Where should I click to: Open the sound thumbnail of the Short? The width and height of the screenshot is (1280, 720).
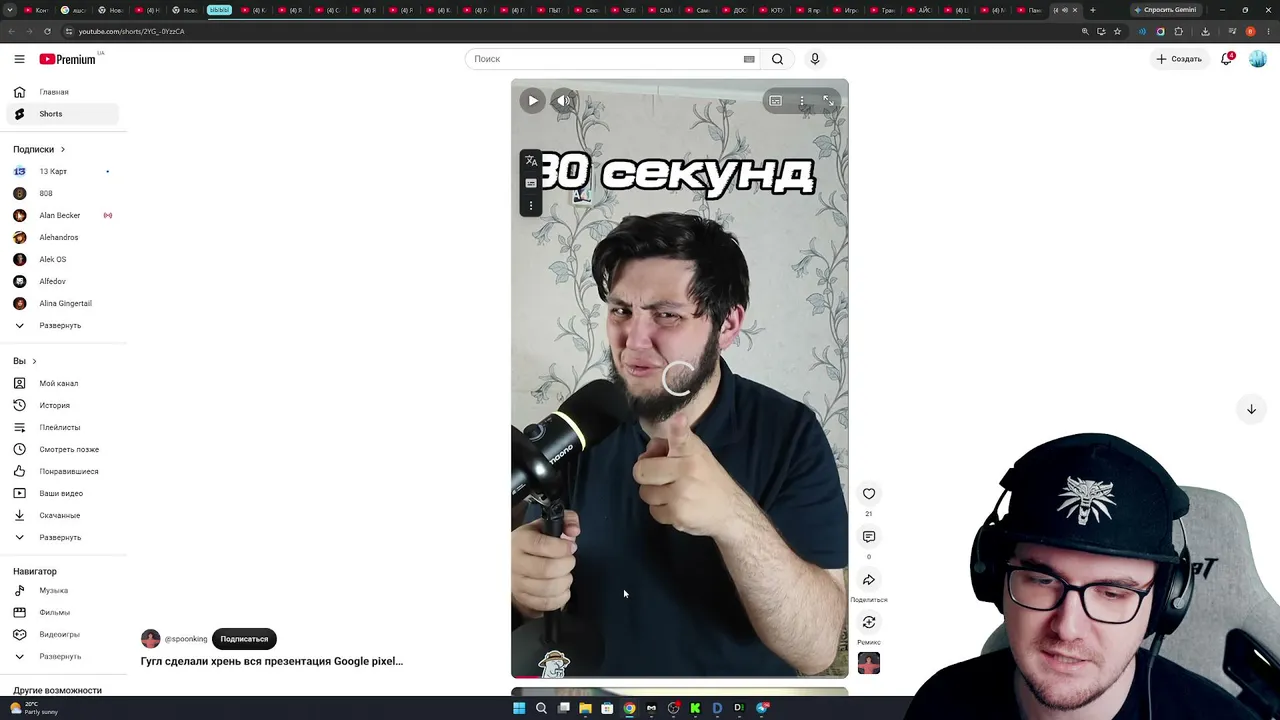(x=869, y=663)
